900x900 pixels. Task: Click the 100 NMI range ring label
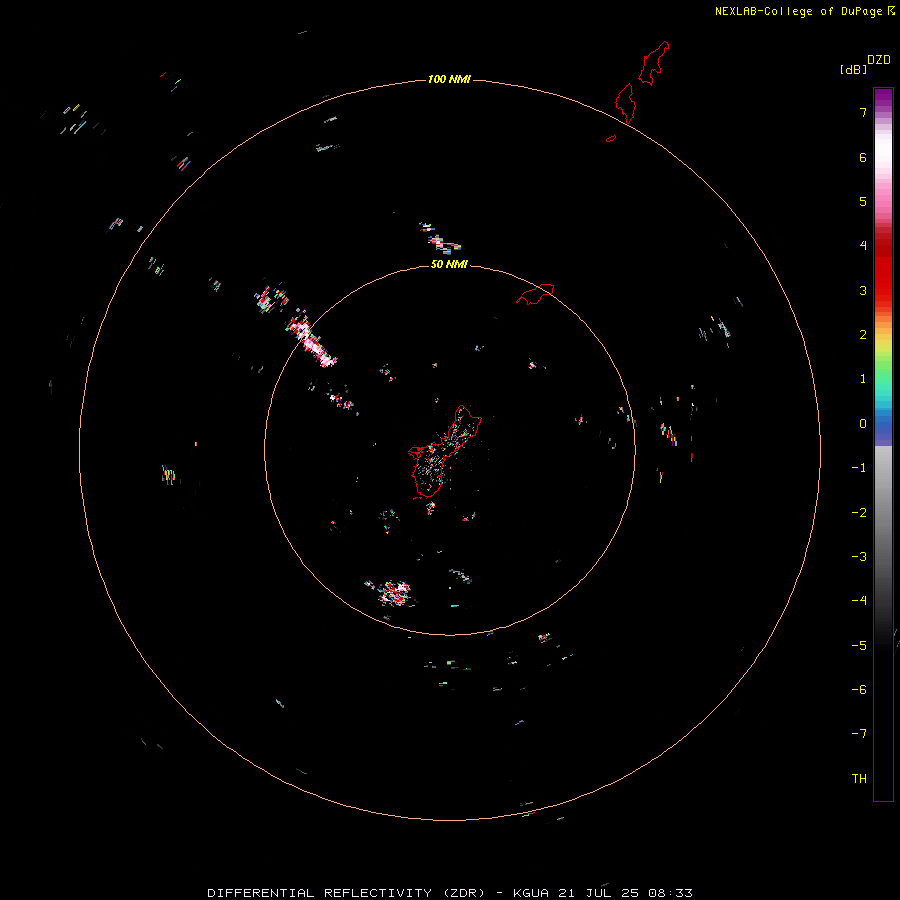point(449,79)
